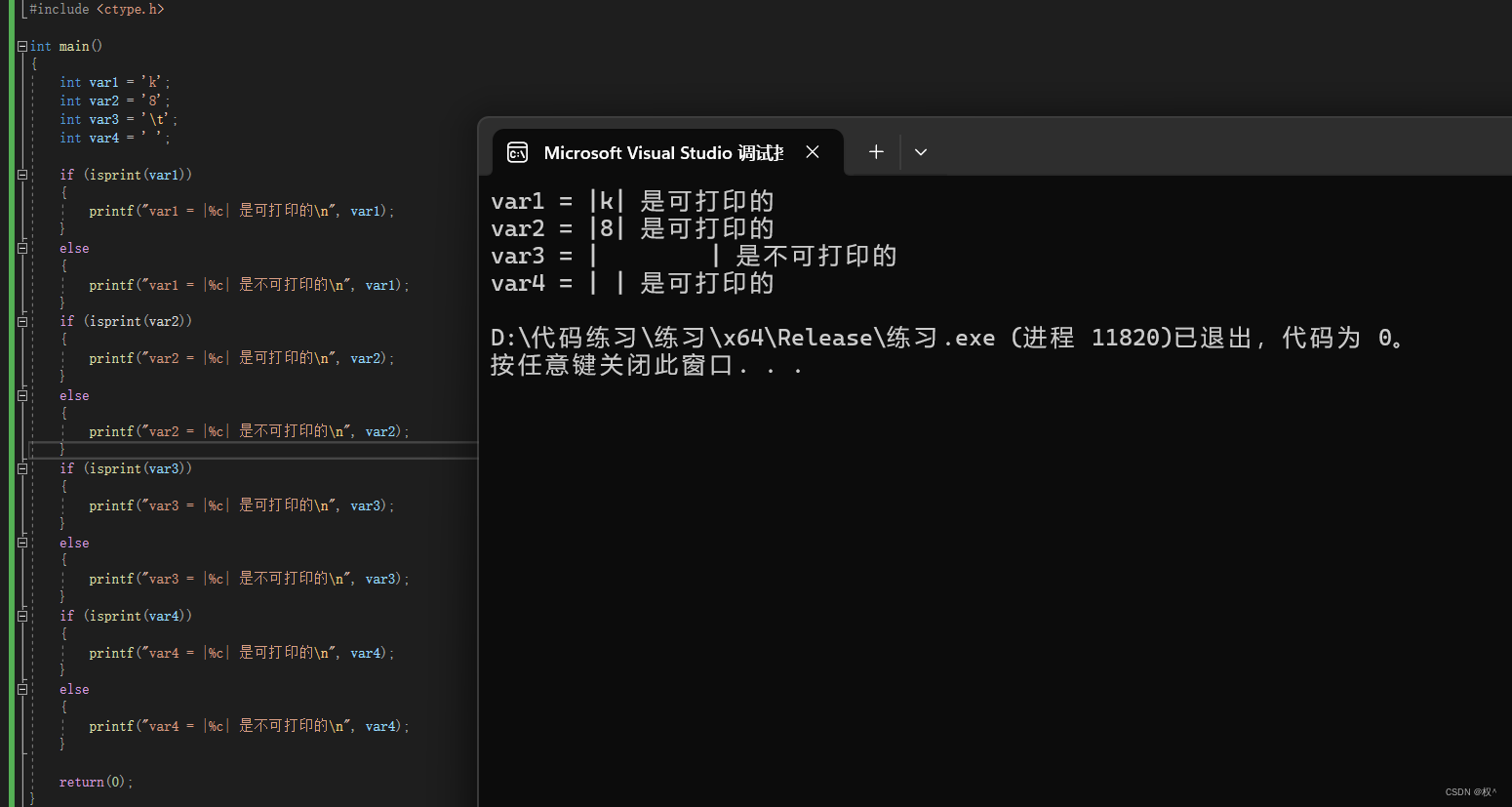Click the line int var1 = 'k';
Viewport: 1512px width, 807px height.
click(114, 83)
